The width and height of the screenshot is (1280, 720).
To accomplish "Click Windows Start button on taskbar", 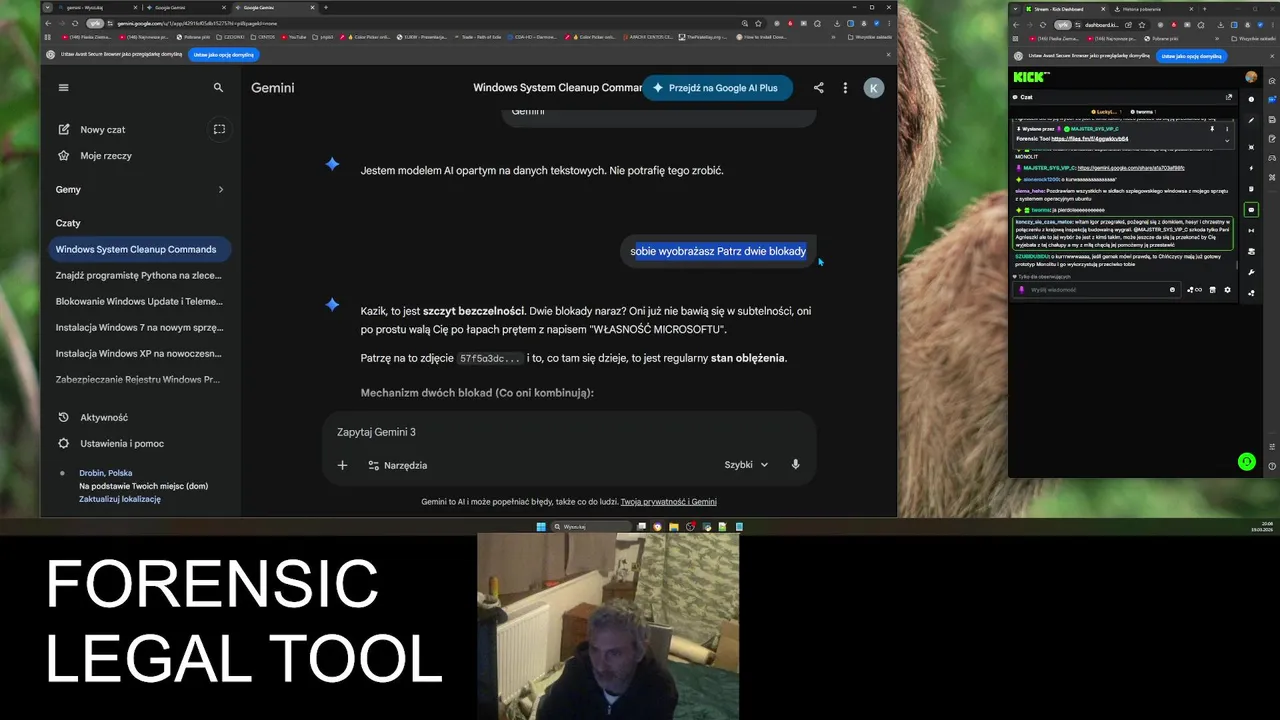I will [x=541, y=527].
